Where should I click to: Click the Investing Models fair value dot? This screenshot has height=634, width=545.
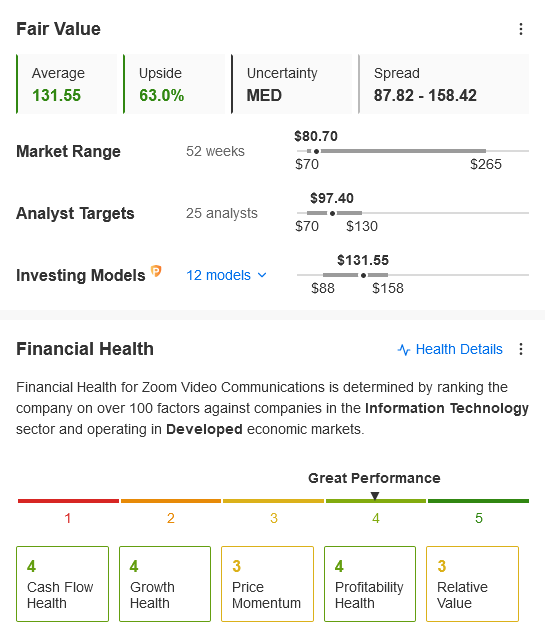pyautogui.click(x=363, y=275)
